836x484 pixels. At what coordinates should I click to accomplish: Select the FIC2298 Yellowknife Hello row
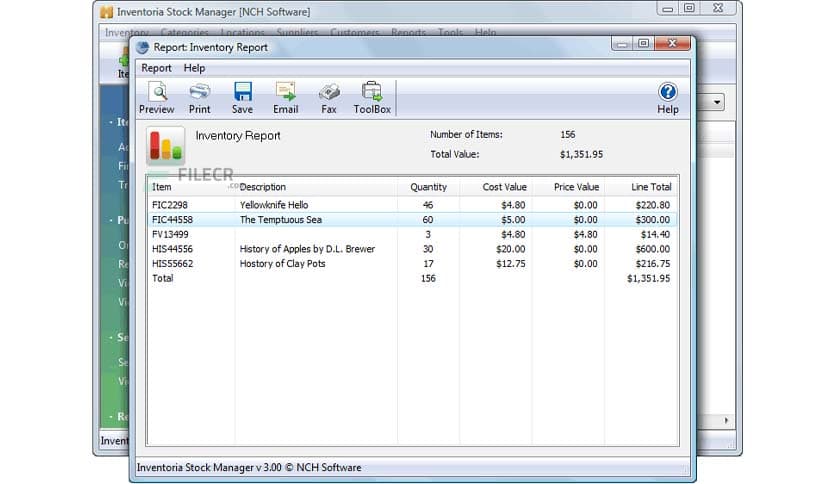pyautogui.click(x=274, y=205)
